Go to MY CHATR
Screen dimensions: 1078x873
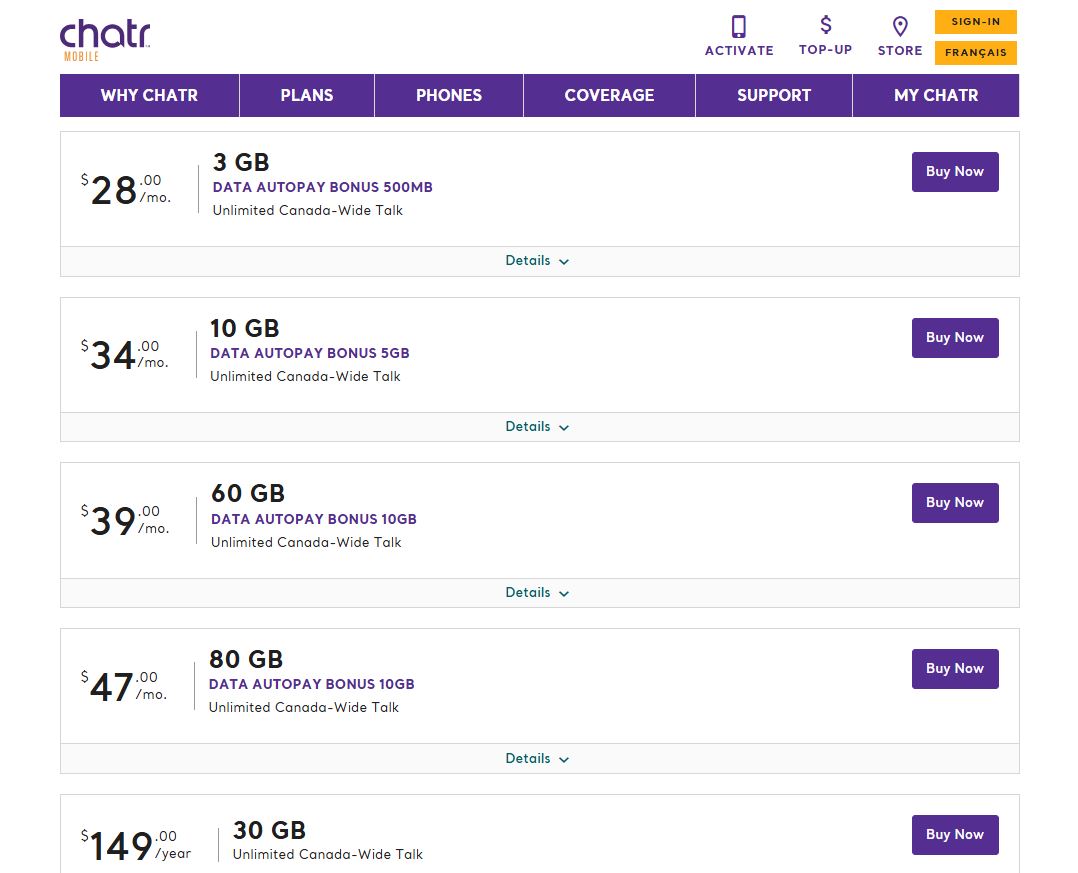point(935,95)
